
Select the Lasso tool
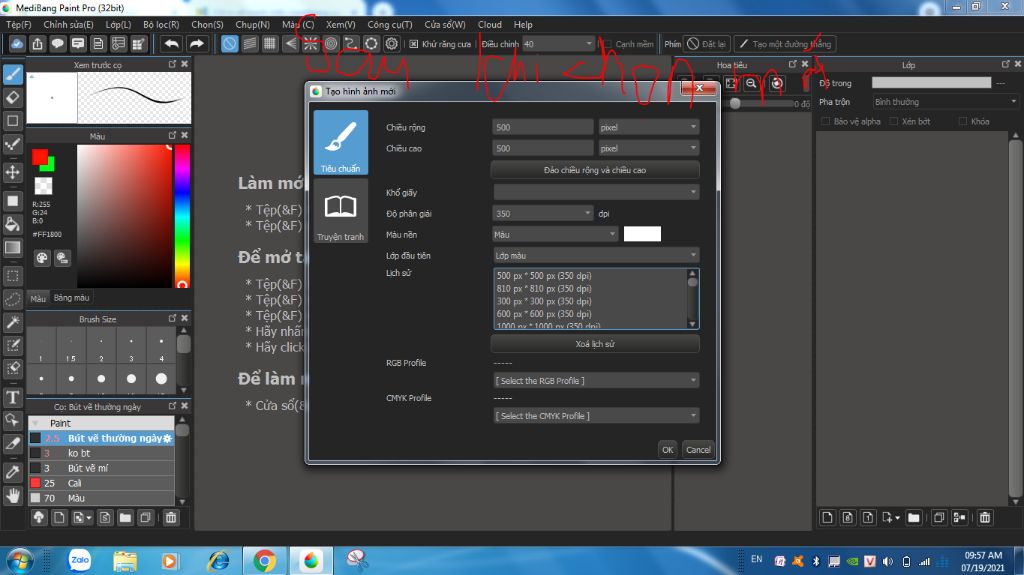coord(12,299)
